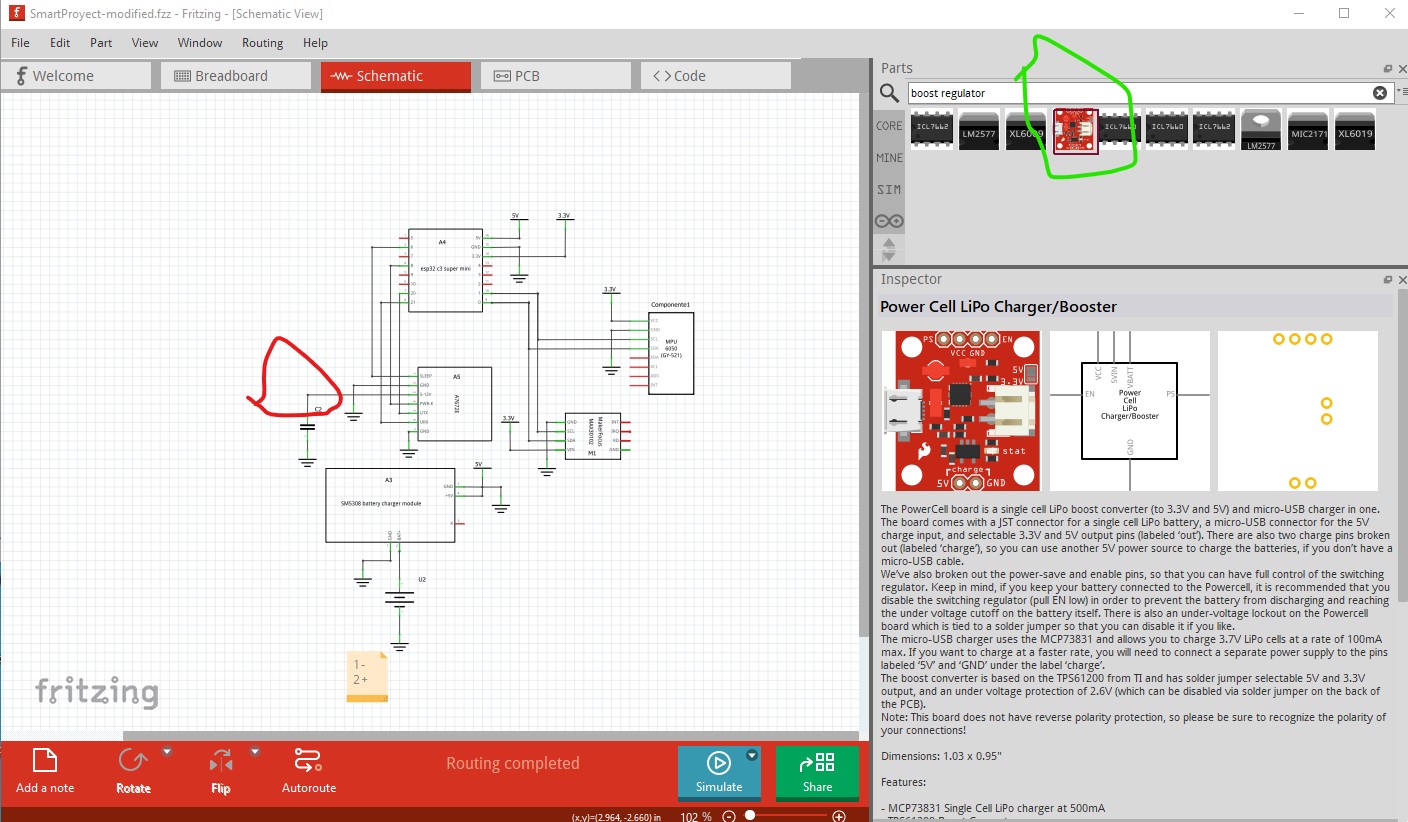
Task: Click the Power Cell LiPo Charger/Booster title
Action: pyautogui.click(x=998, y=307)
